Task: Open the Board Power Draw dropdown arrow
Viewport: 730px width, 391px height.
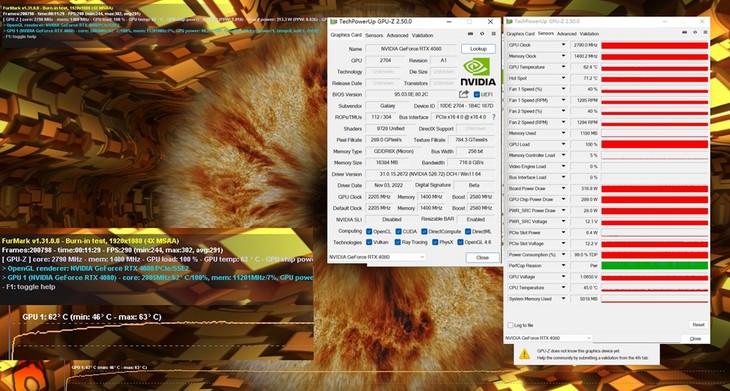Action: (563, 189)
